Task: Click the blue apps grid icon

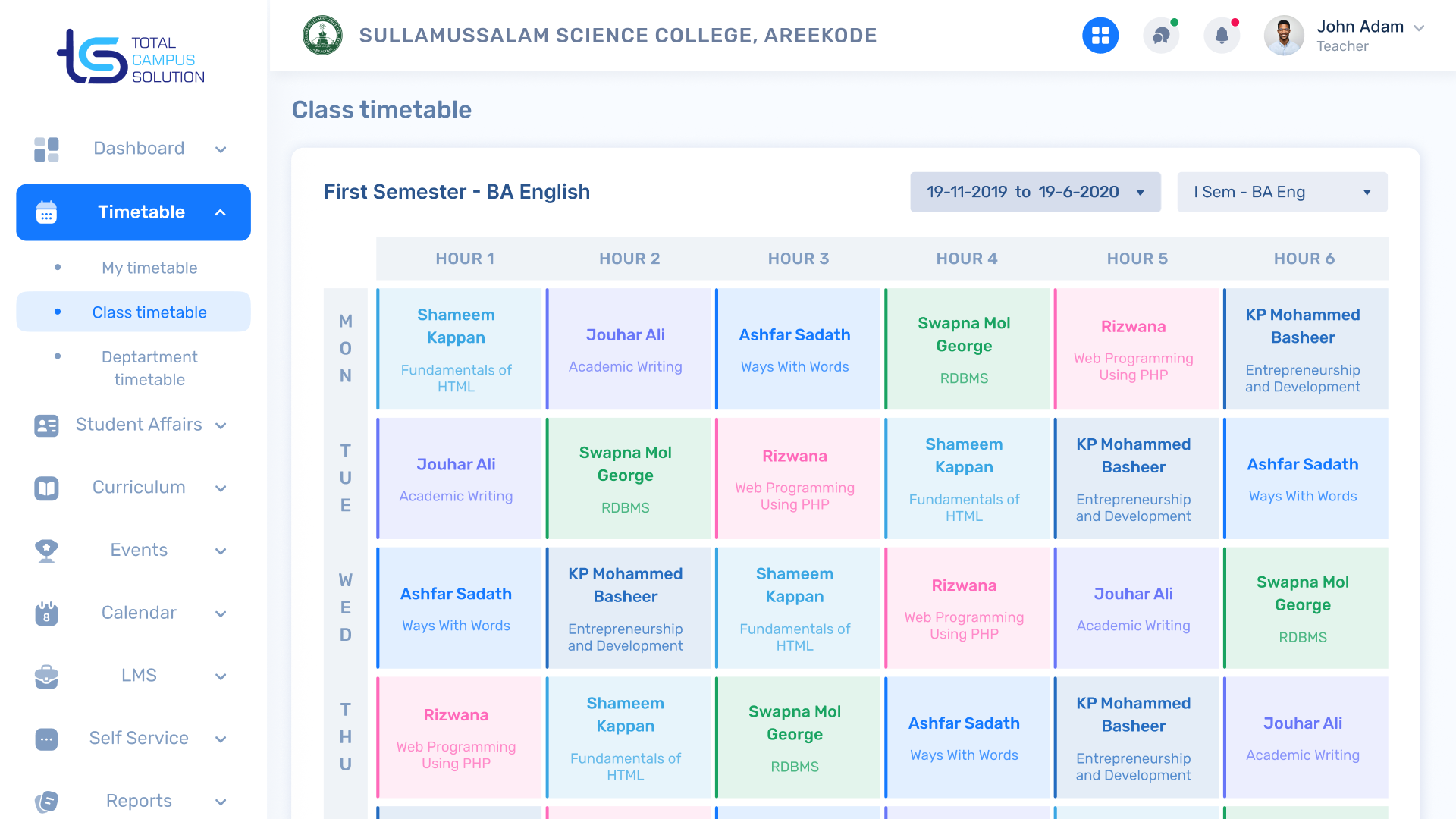Action: (1100, 36)
